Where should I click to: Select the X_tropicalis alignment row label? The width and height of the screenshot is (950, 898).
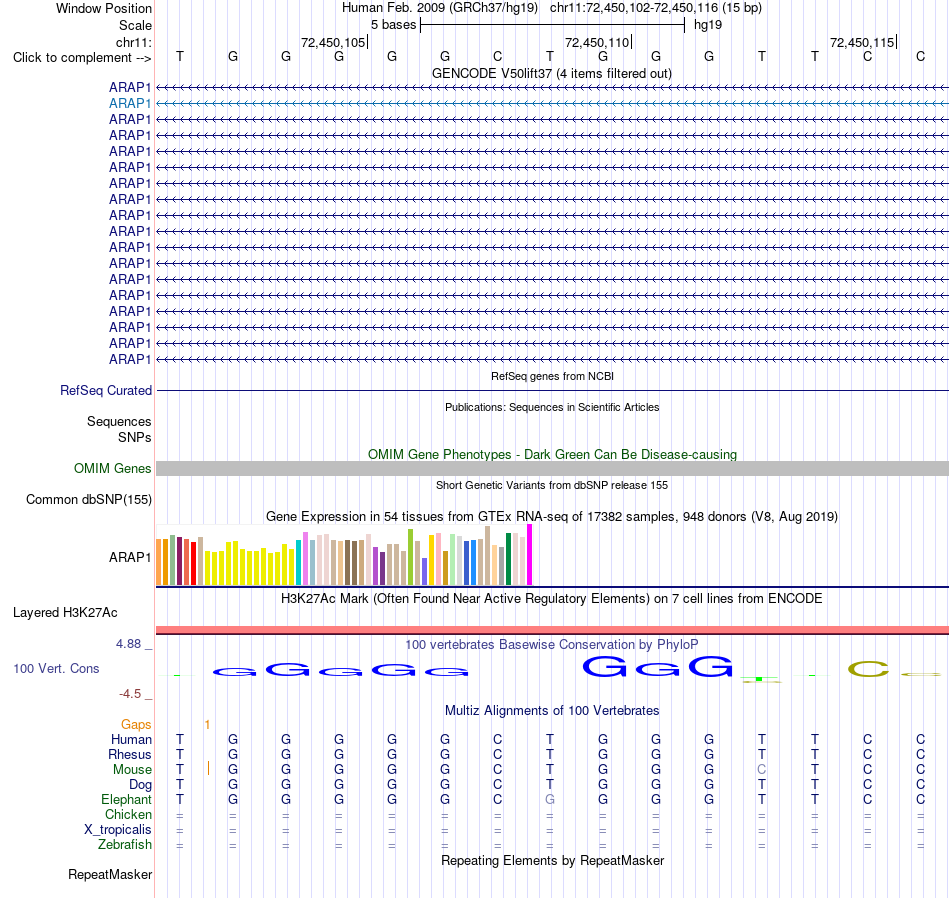pyautogui.click(x=118, y=830)
